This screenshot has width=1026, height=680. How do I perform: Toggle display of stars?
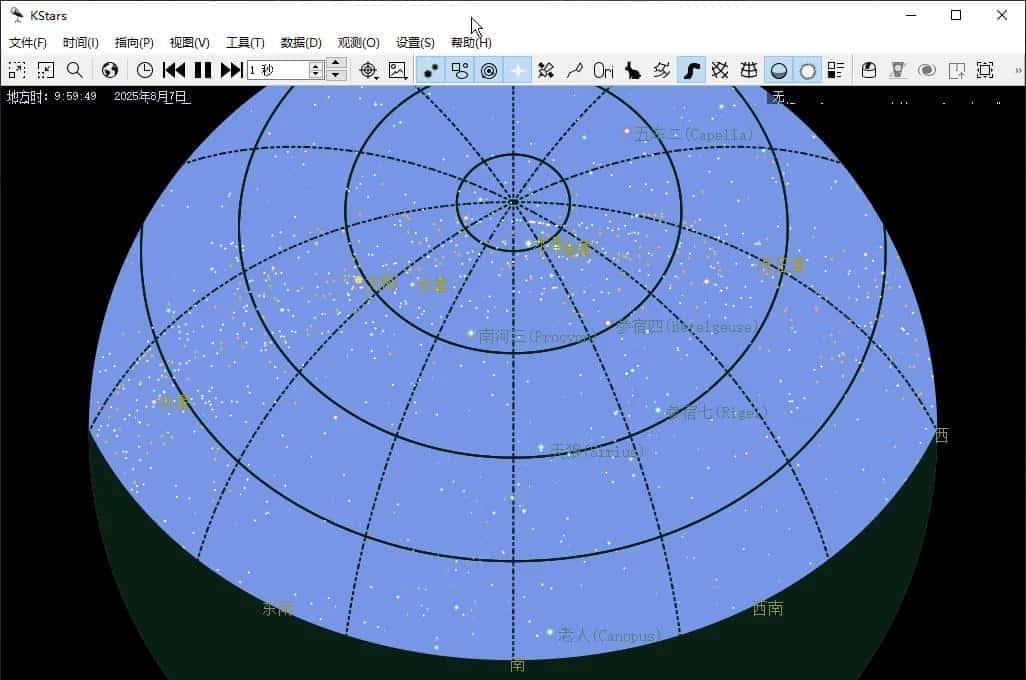431,70
